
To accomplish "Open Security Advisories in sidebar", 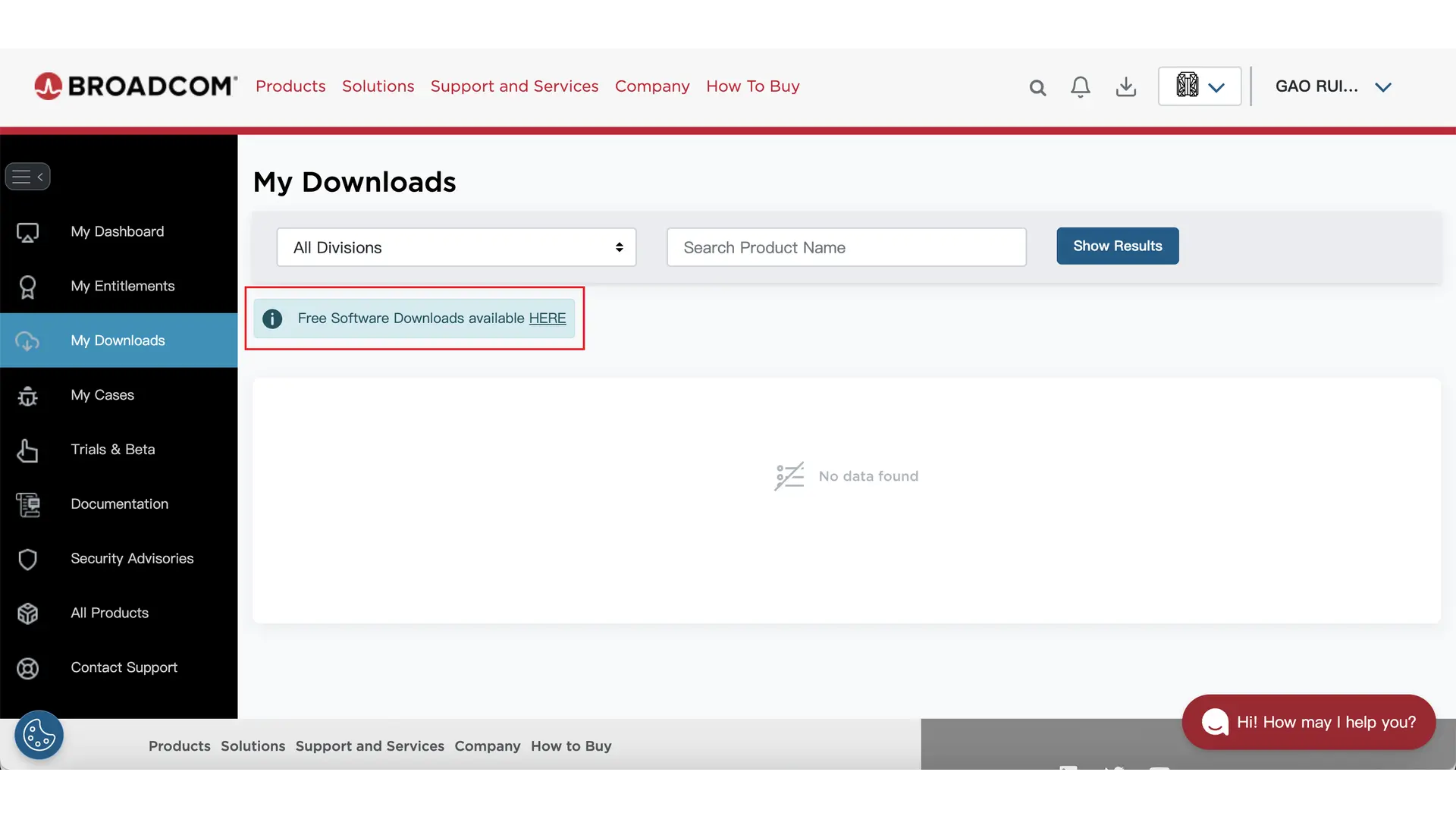I will pos(119,559).
